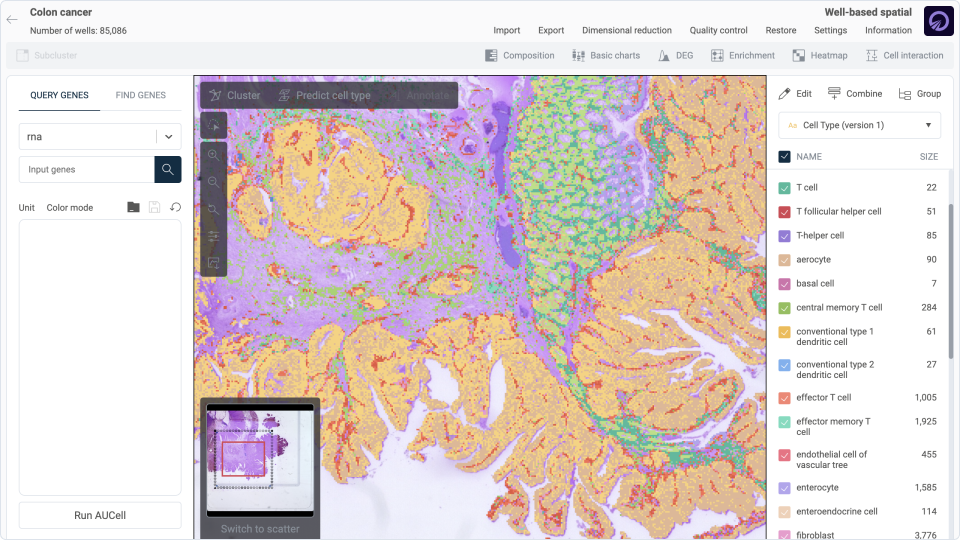The image size is (960, 540).
Task: Uncheck the T follicular helper cell checkbox
Action: pos(785,212)
